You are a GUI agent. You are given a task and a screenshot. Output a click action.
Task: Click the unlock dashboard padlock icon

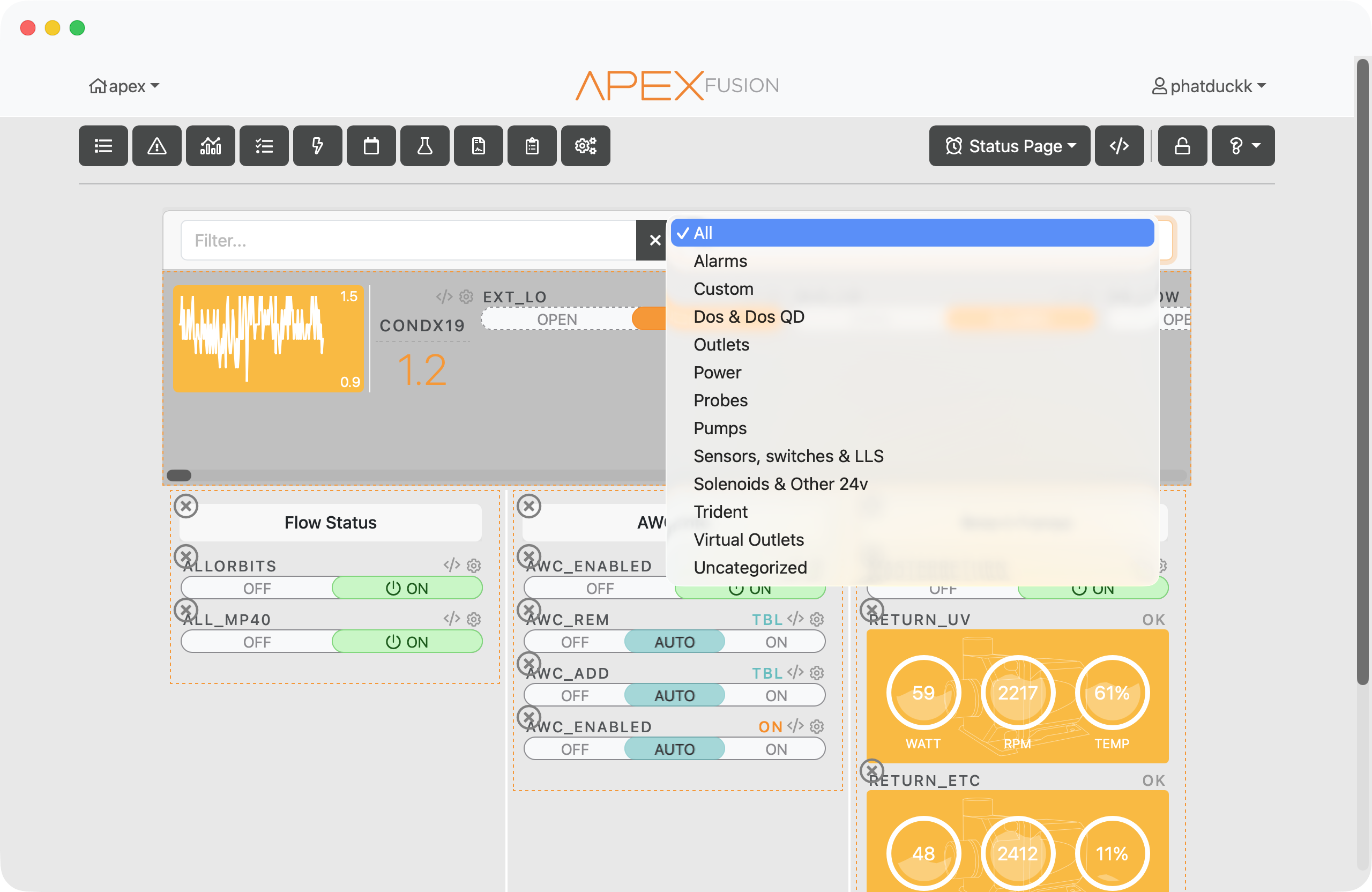point(1182,146)
